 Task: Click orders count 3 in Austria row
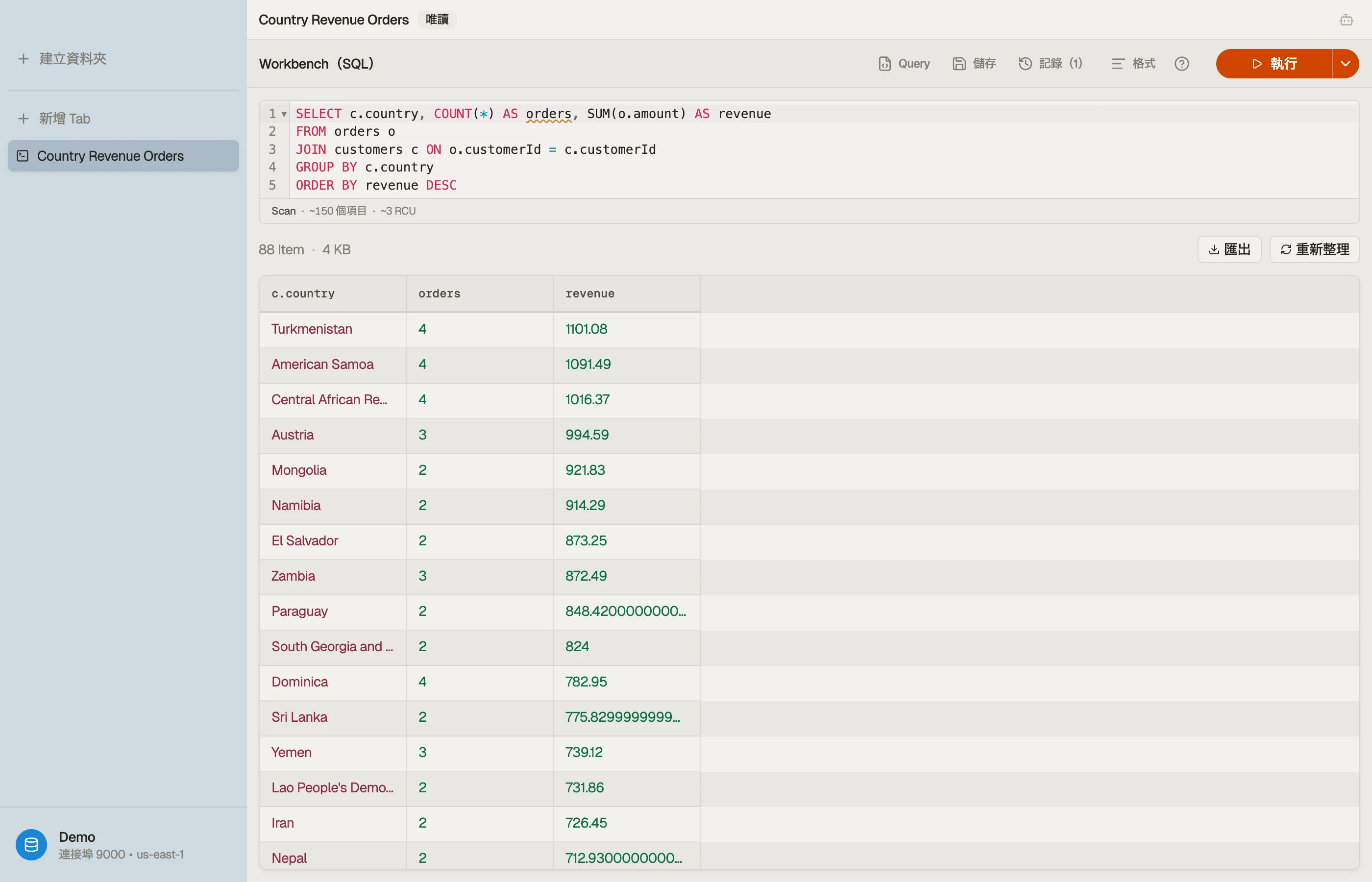(x=422, y=435)
